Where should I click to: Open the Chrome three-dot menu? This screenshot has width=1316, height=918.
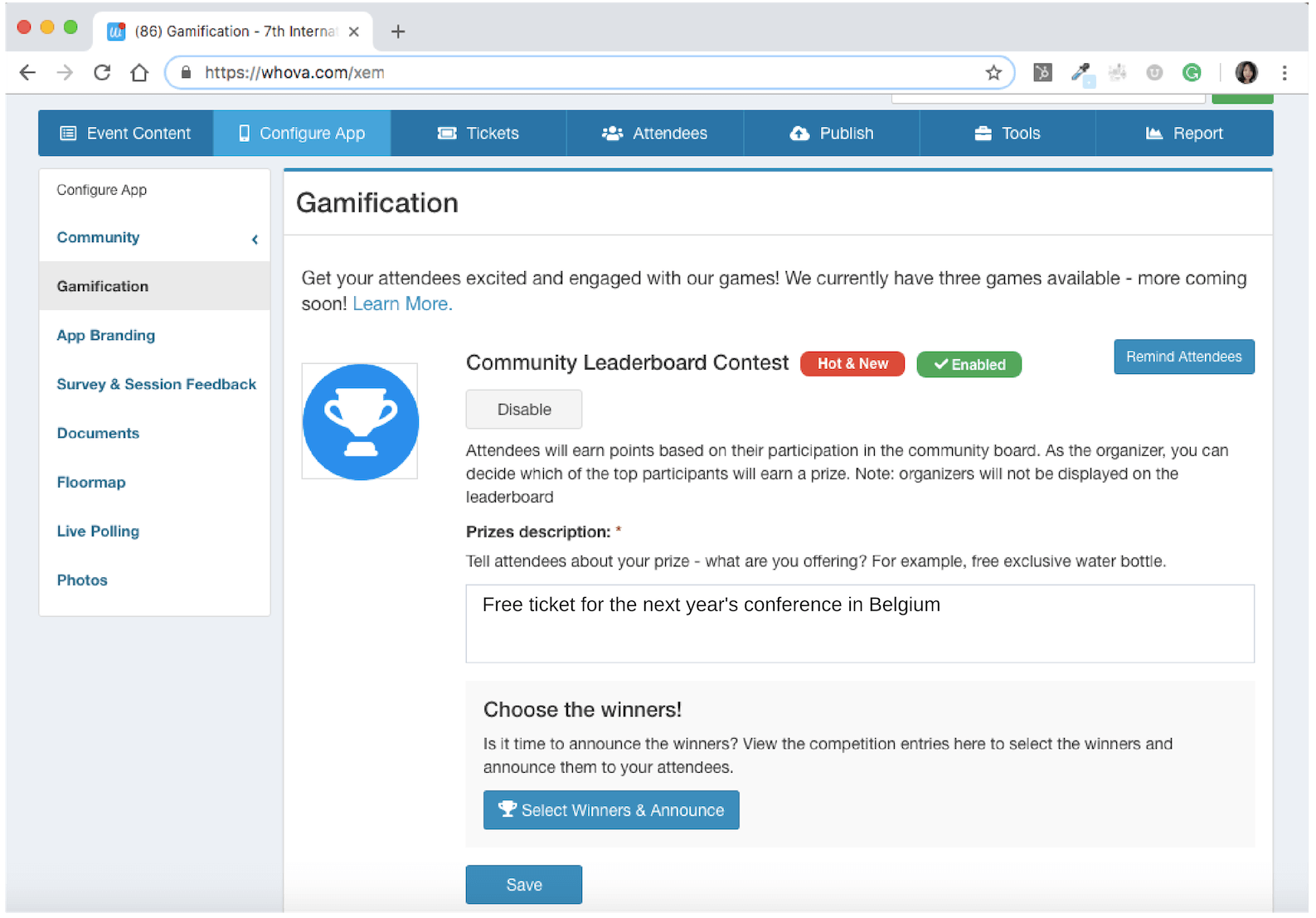tap(1284, 73)
